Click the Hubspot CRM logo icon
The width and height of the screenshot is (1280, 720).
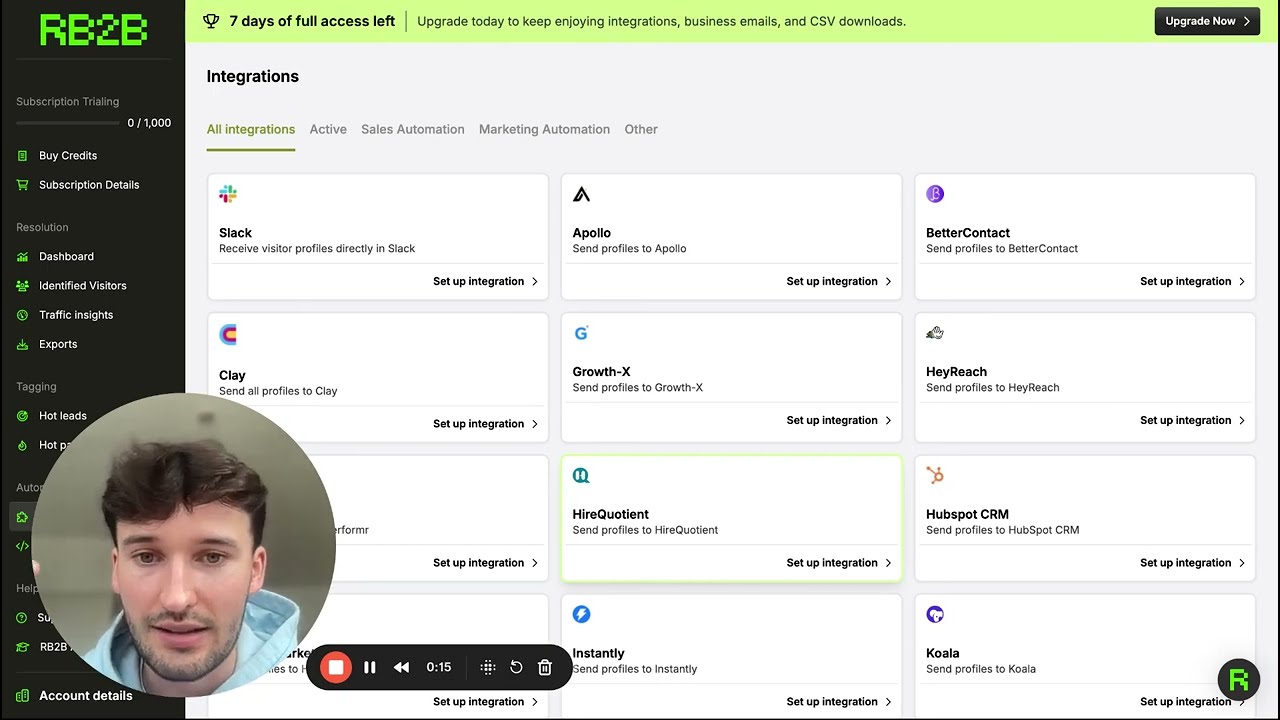pyautogui.click(x=935, y=476)
